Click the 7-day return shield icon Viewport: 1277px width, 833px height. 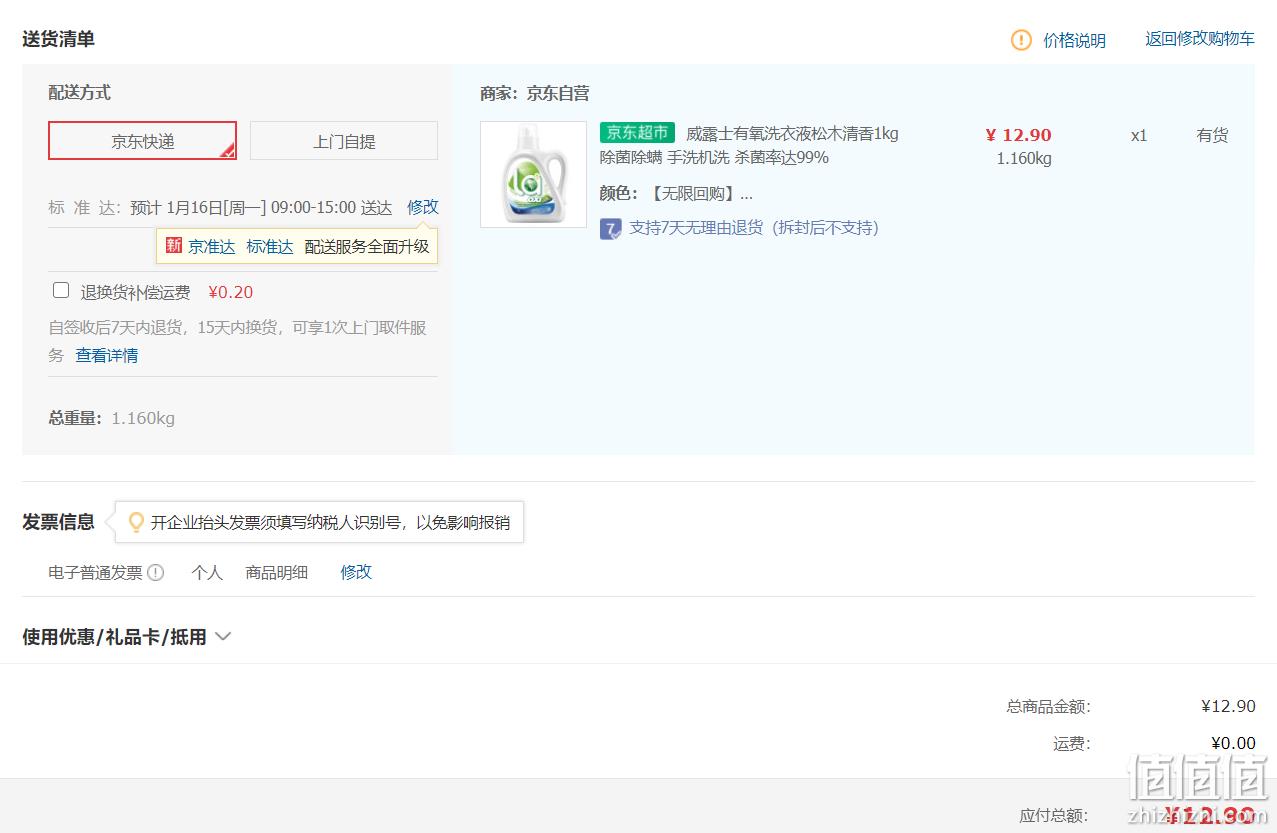tap(611, 229)
